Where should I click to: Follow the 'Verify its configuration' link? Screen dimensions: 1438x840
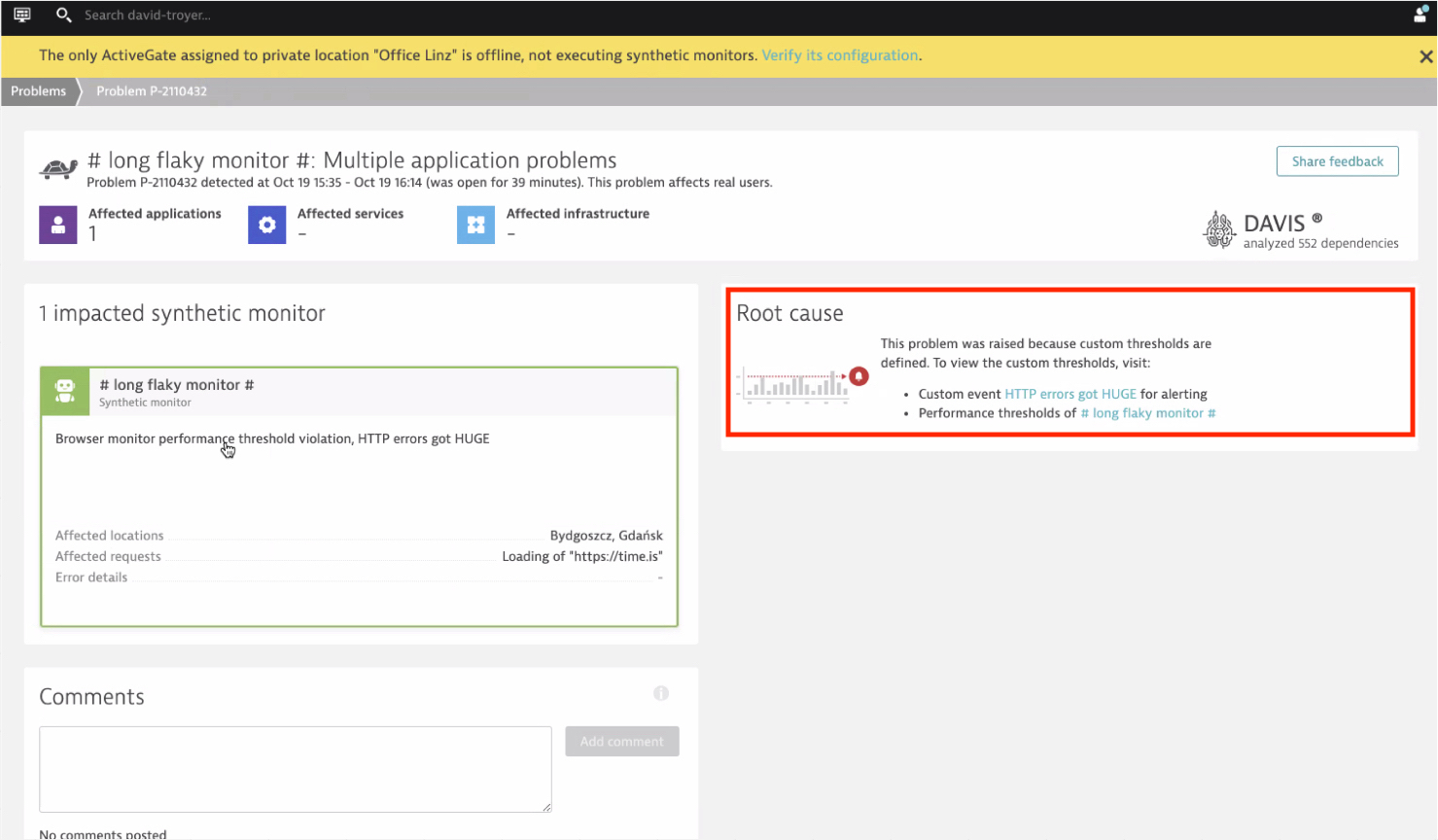pos(840,55)
